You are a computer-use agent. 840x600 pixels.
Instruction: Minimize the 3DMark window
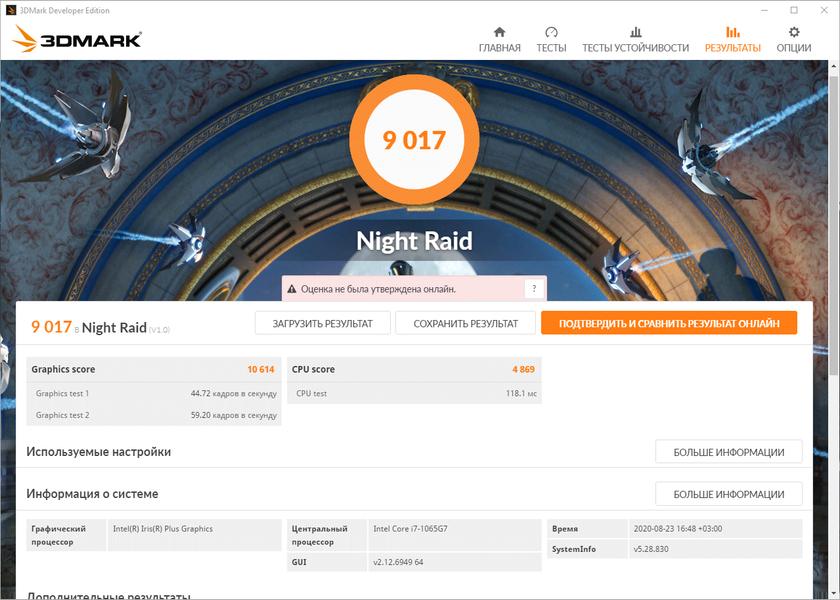764,10
